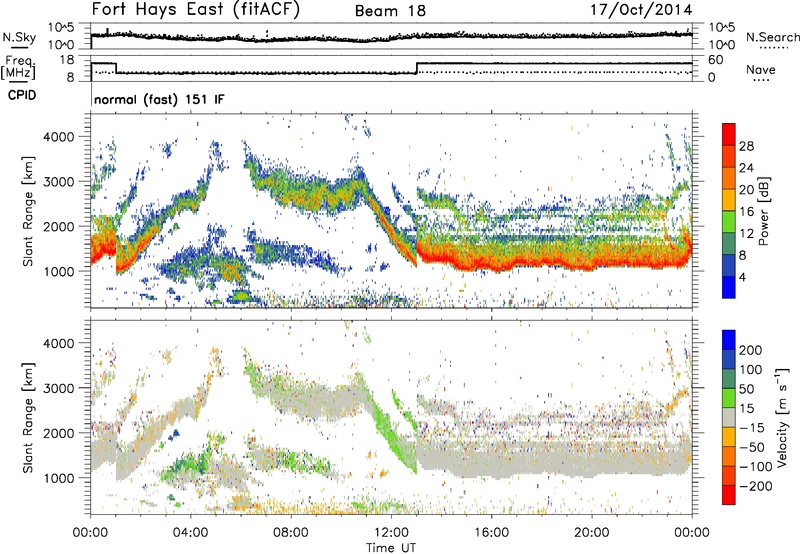The image size is (800, 554).
Task: Click the 'N.Search' legend label
Action: coord(772,37)
